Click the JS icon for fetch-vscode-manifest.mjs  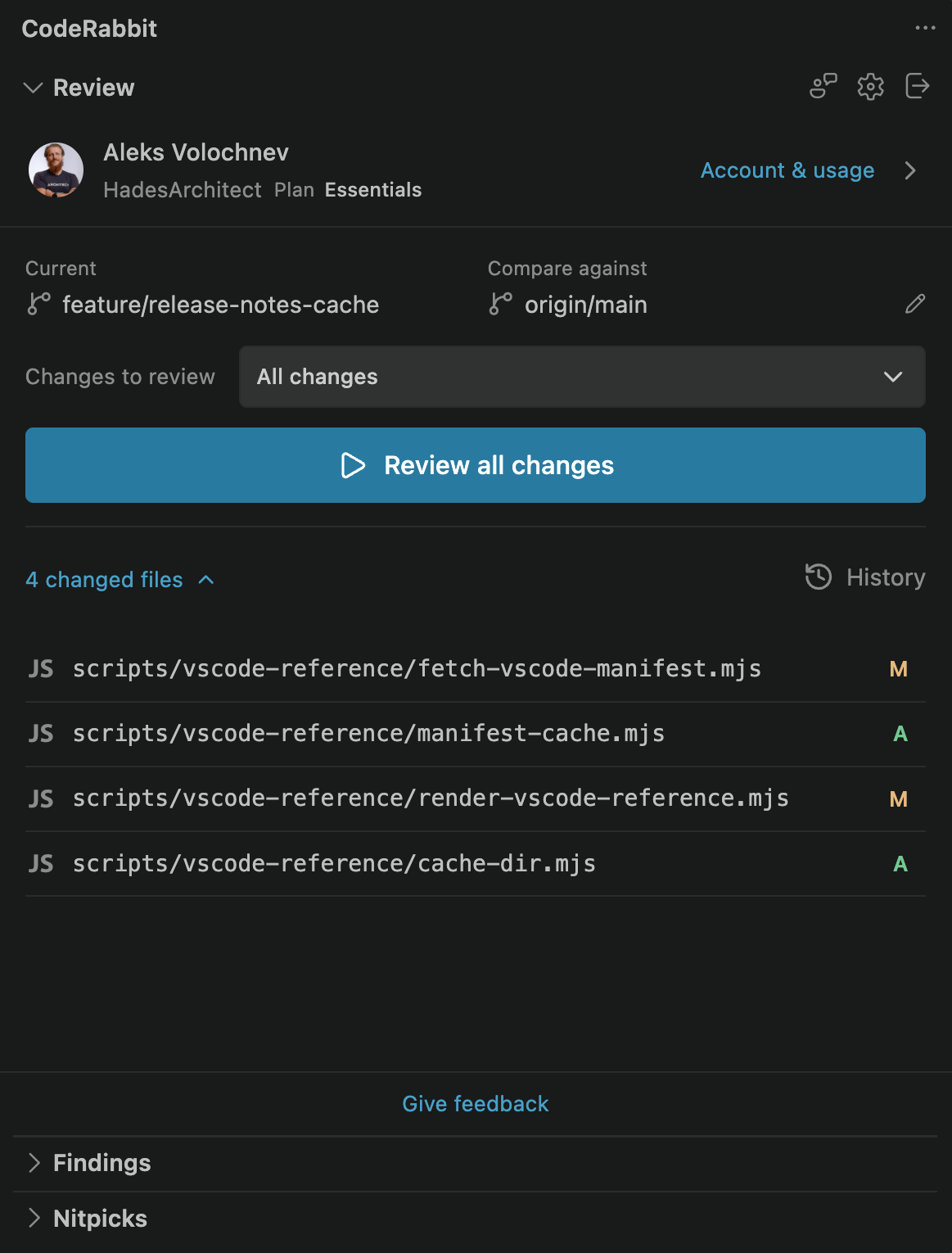click(x=41, y=669)
